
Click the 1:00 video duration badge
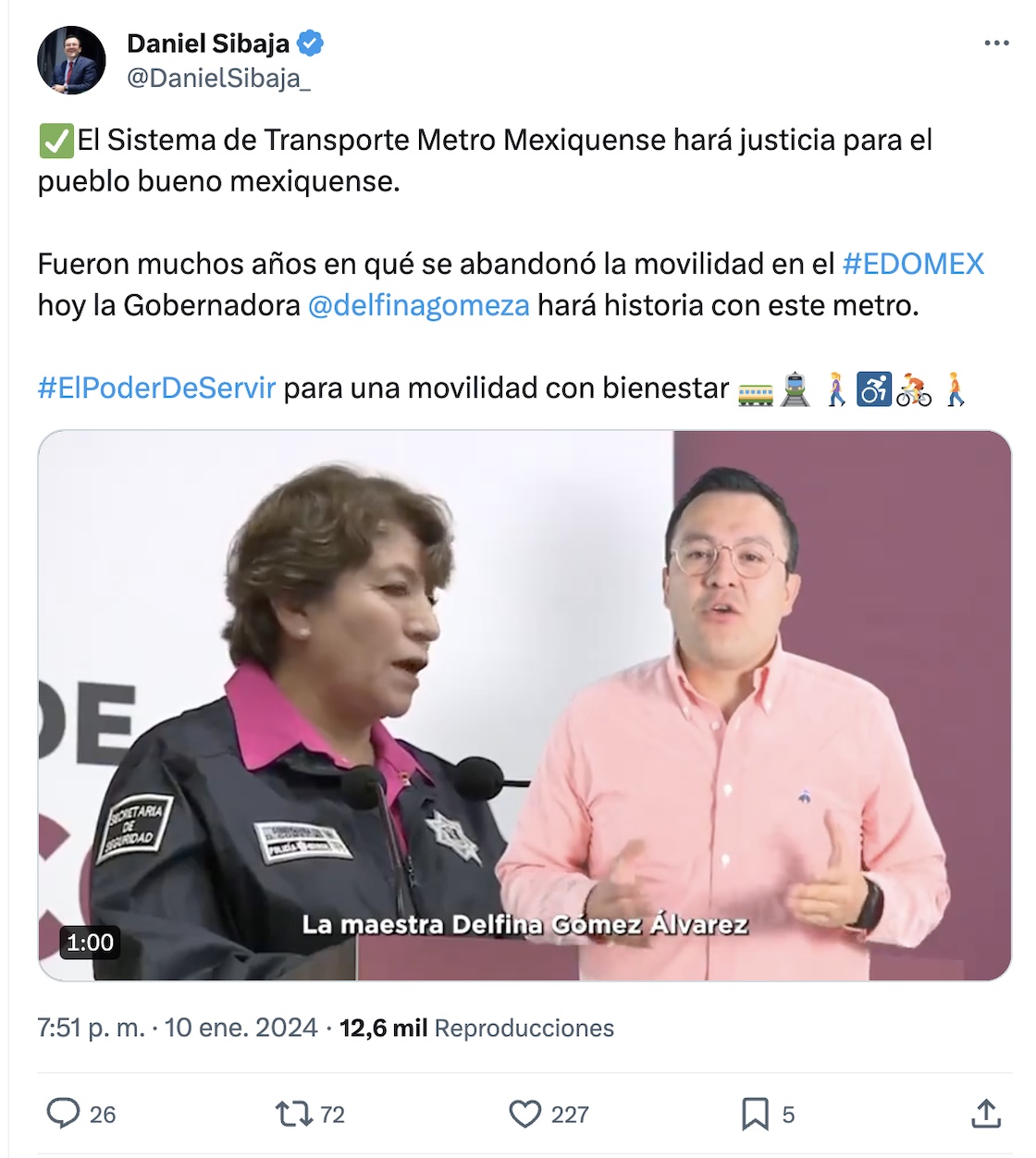click(x=90, y=942)
